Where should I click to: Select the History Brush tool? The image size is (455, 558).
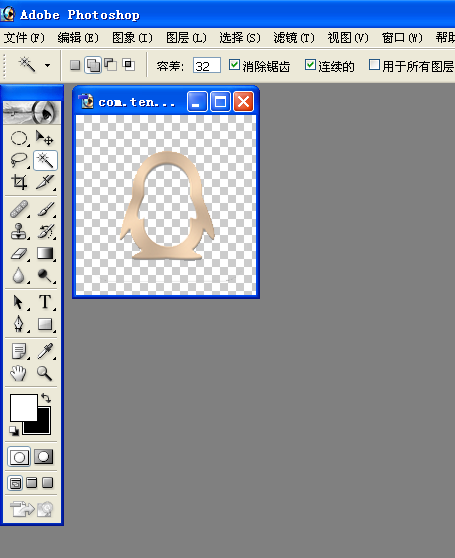(45, 231)
